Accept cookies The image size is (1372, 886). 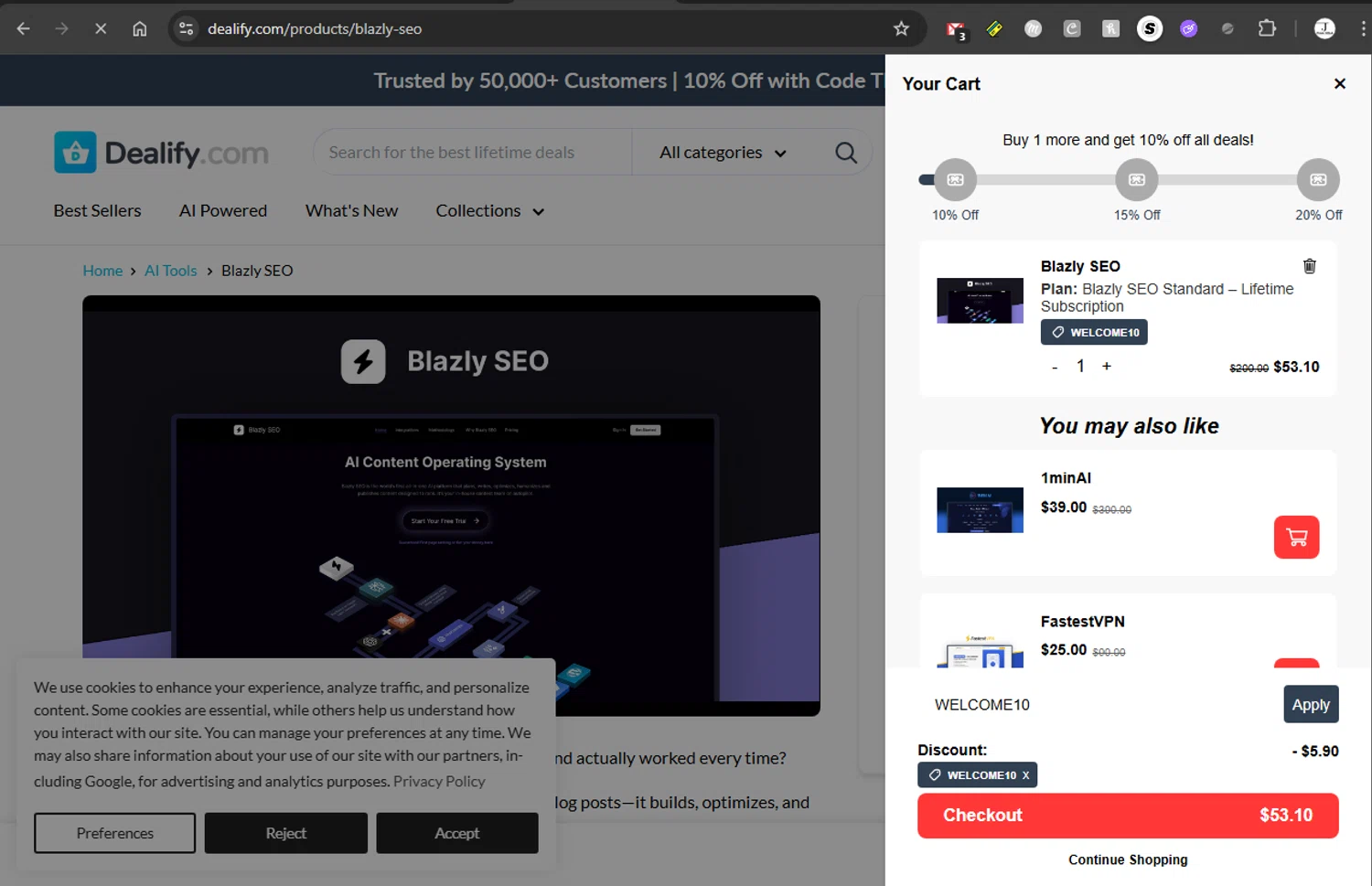point(456,833)
